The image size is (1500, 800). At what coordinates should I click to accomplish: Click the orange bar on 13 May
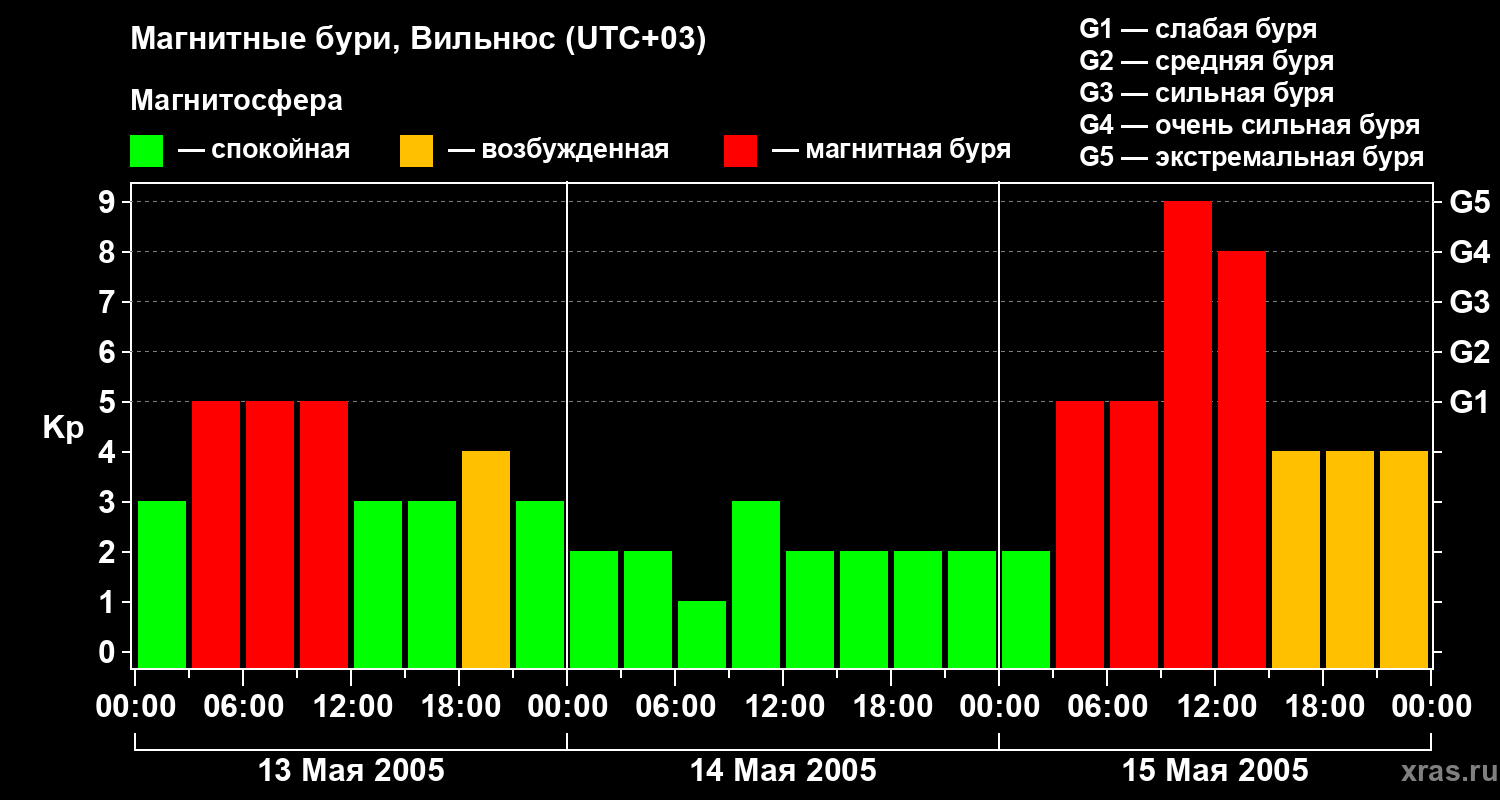click(485, 559)
